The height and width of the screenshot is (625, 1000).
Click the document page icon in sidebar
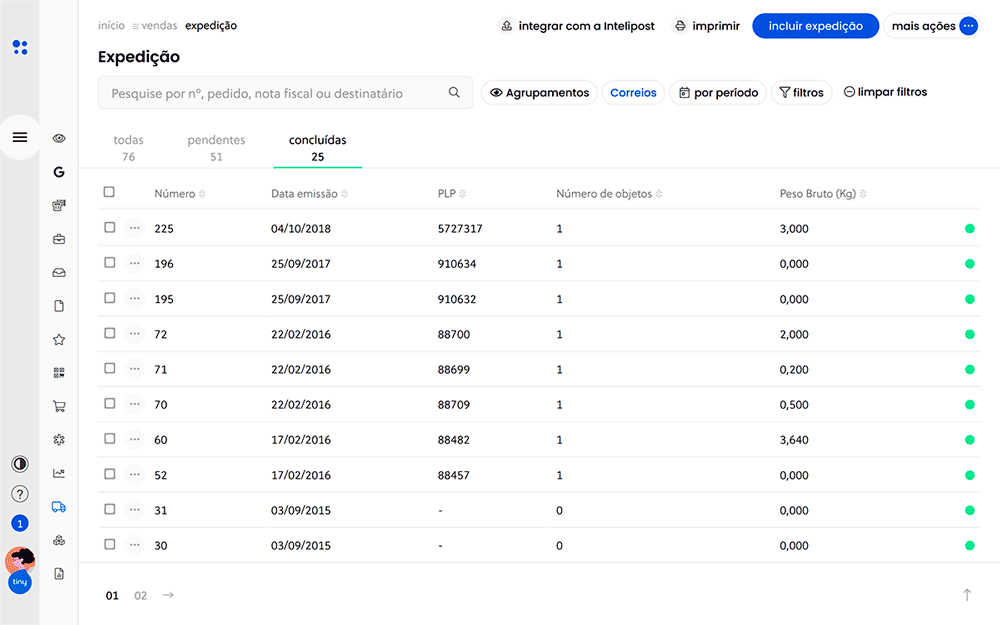(x=59, y=306)
